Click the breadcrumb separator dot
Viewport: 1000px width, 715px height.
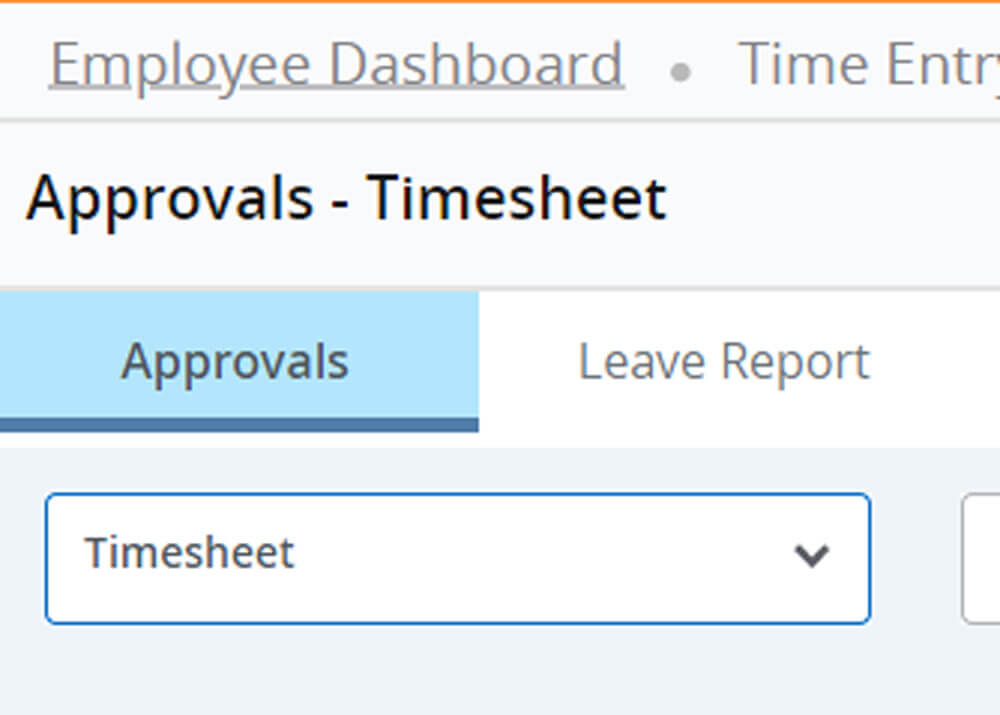point(681,70)
